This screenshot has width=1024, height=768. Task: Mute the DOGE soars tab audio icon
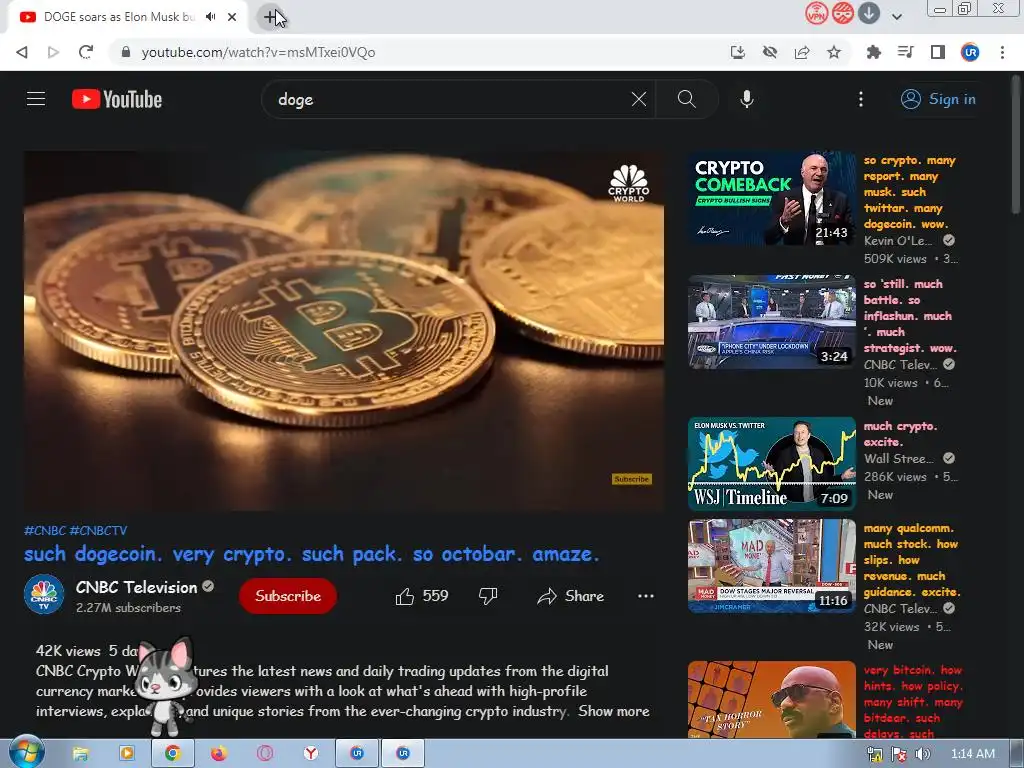[210, 17]
